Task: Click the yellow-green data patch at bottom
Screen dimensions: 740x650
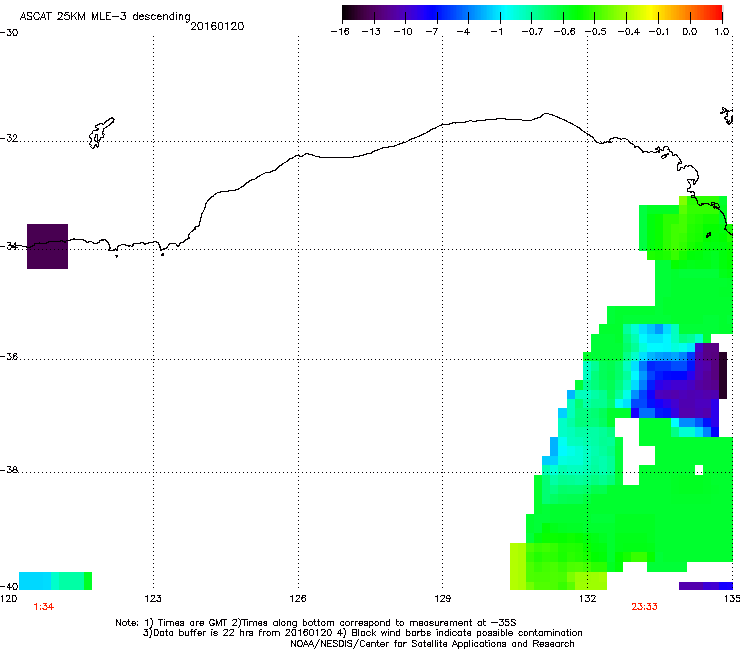Action: (557, 566)
